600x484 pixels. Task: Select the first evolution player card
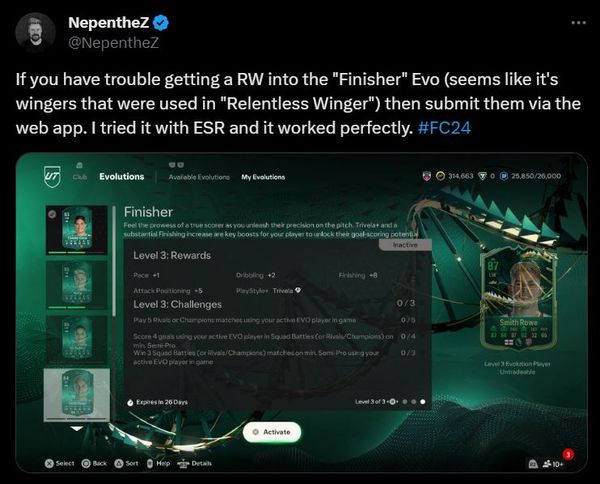pos(73,224)
